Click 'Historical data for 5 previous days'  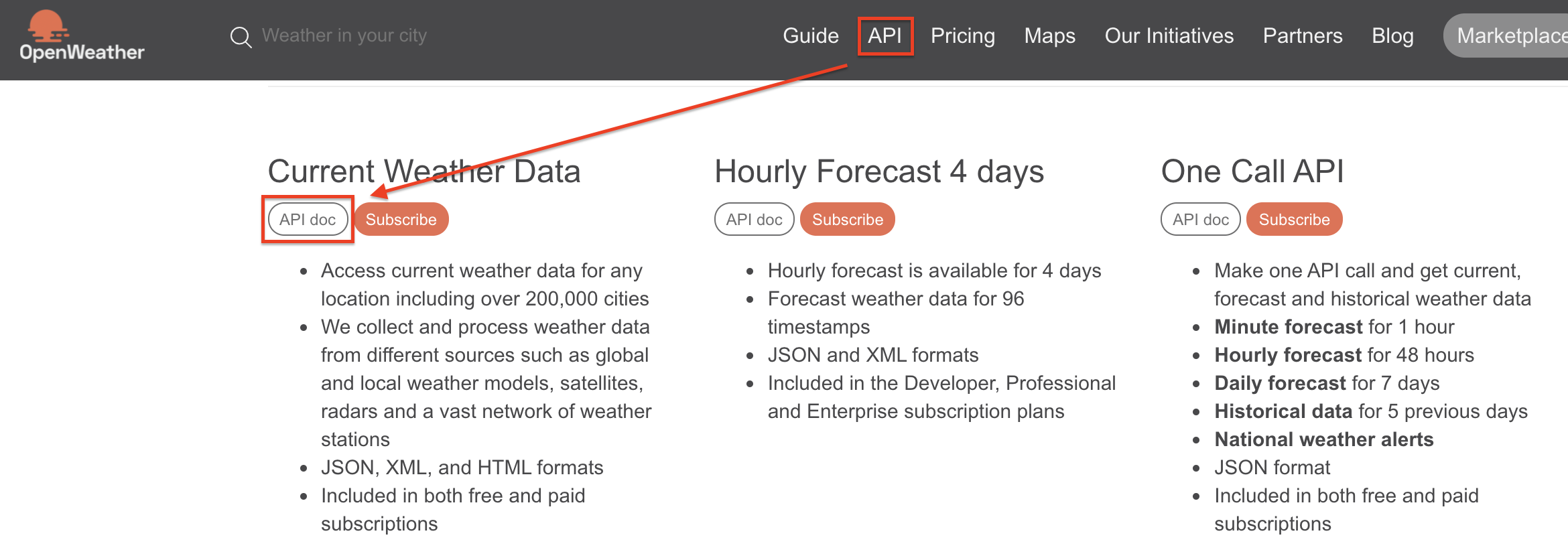point(1371,411)
